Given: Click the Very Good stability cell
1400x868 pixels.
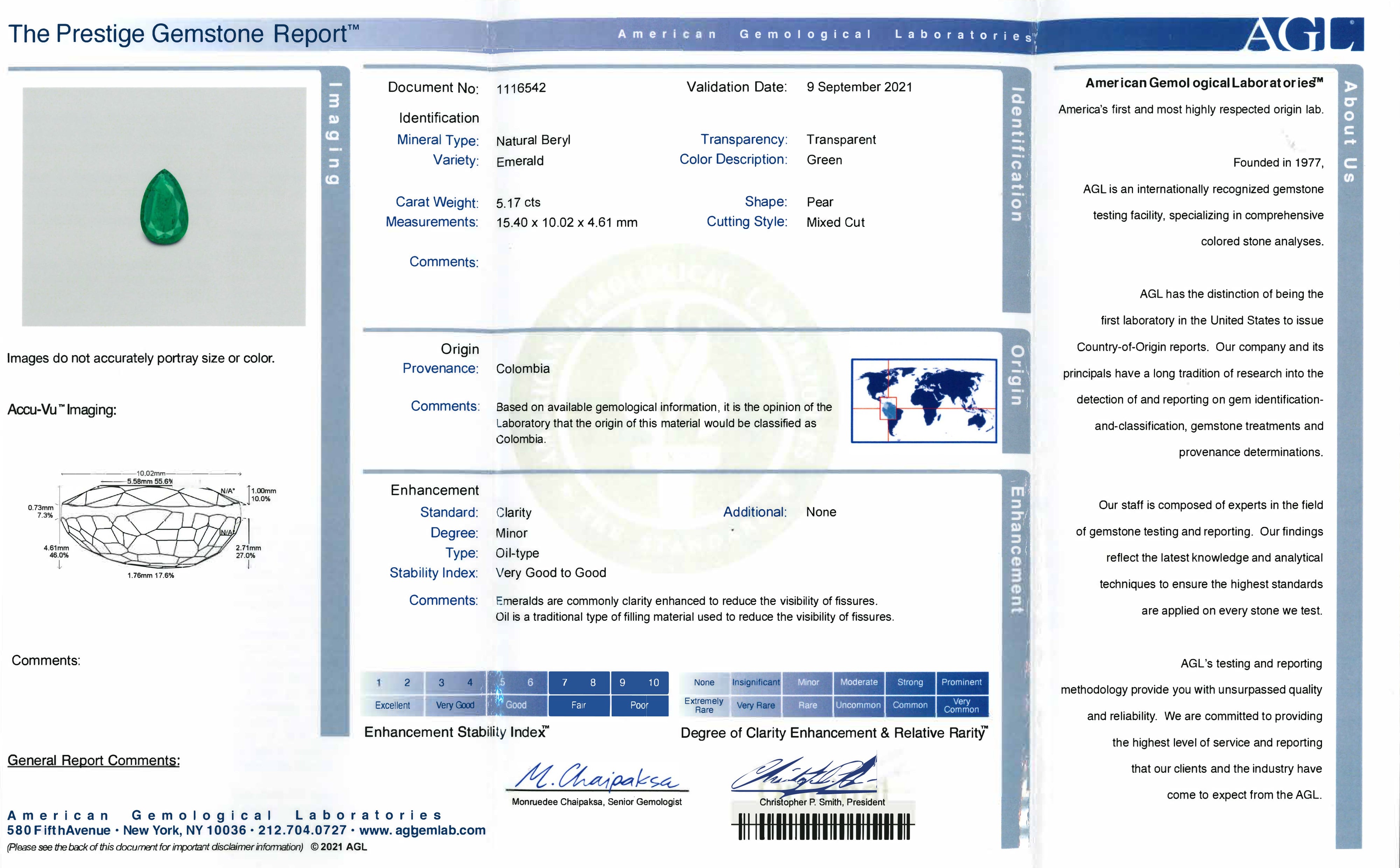Looking at the screenshot, I should [455, 705].
